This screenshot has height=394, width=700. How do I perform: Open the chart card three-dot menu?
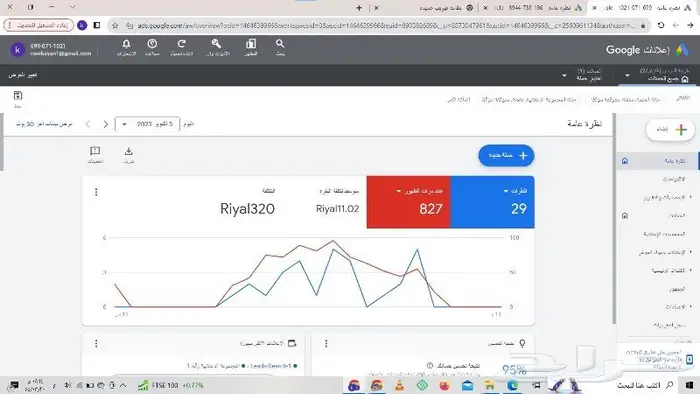(96, 192)
